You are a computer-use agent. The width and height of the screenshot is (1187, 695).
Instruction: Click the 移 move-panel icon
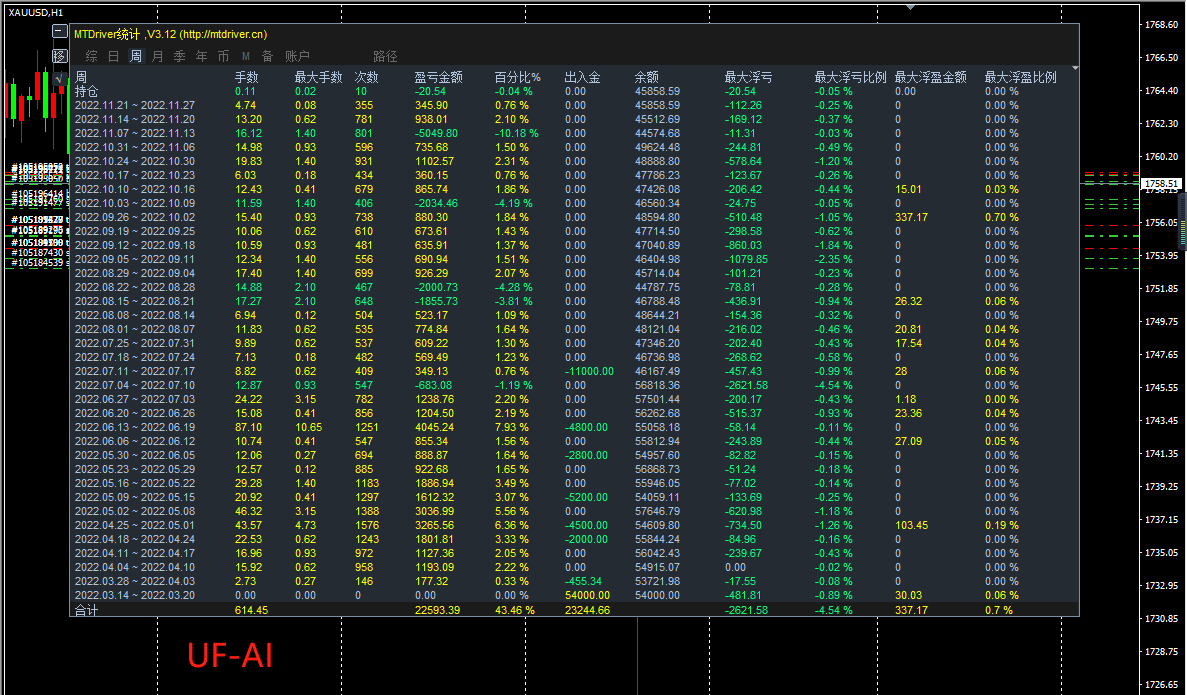coord(60,56)
